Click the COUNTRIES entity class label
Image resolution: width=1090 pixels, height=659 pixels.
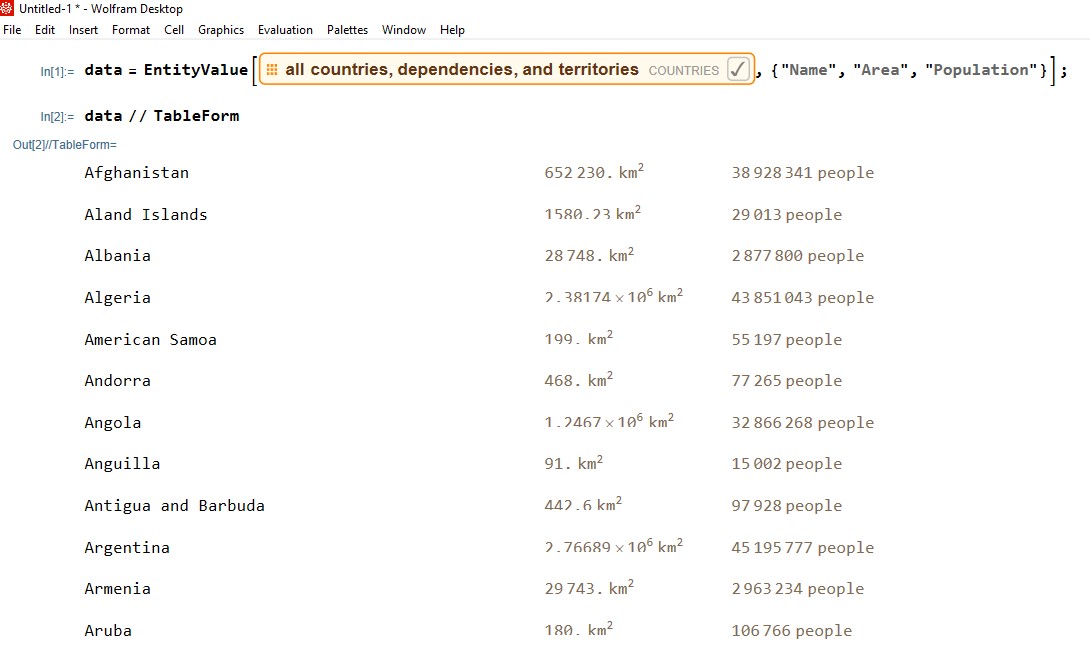click(x=683, y=71)
